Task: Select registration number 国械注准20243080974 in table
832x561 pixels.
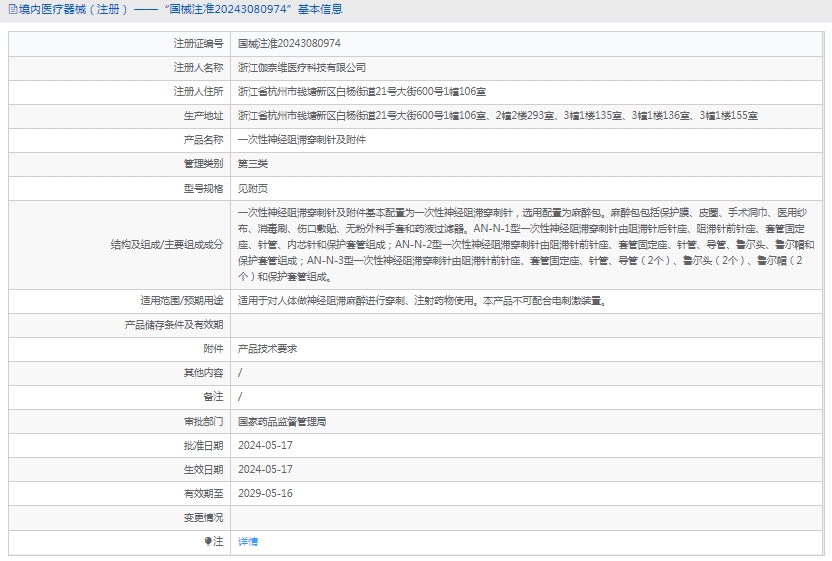Action: 289,44
